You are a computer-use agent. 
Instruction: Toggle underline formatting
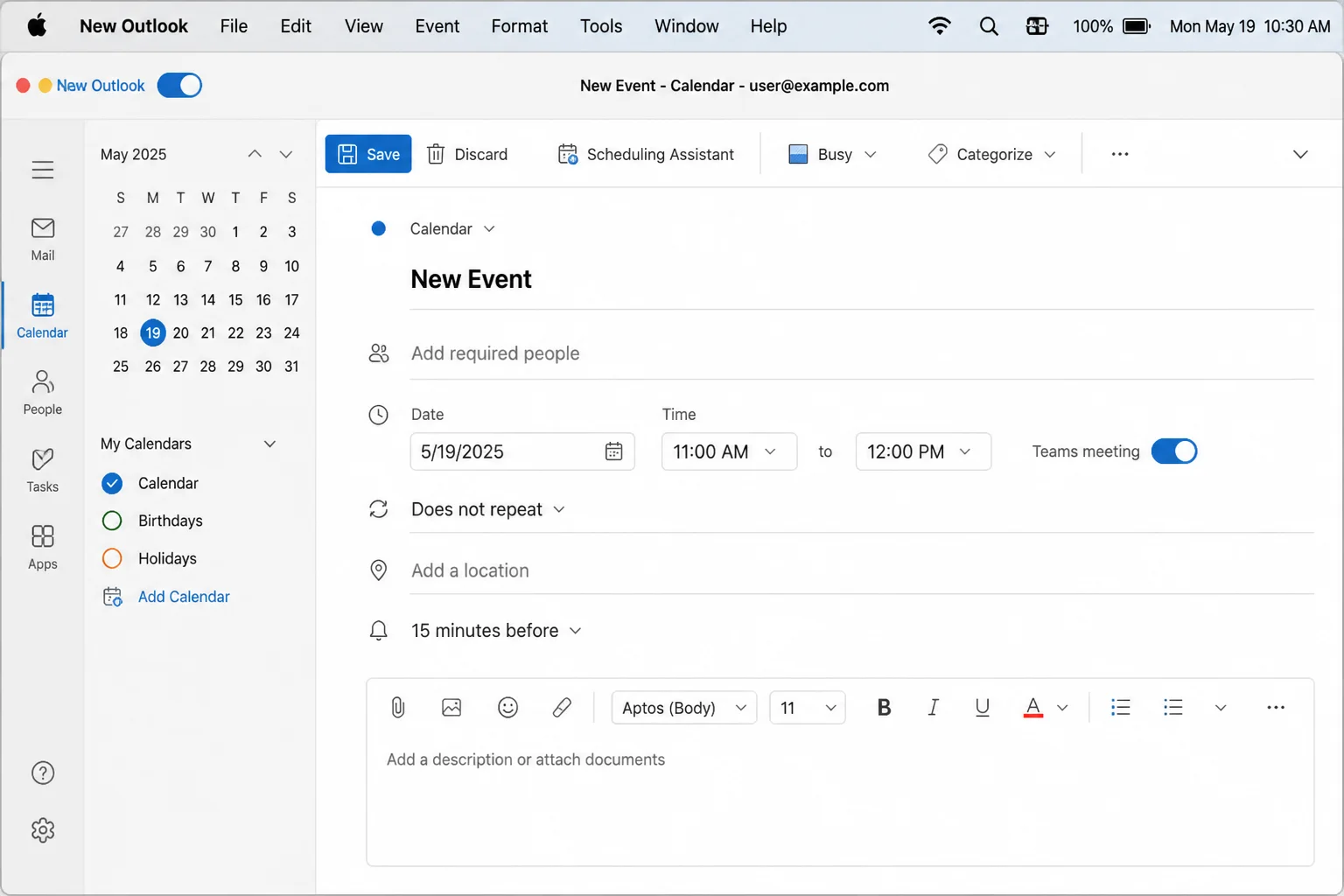[982, 707]
